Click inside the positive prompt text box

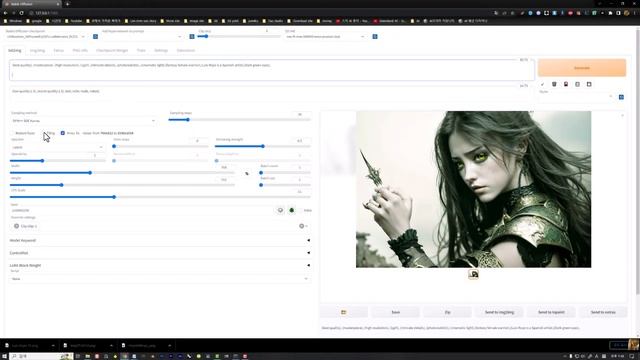coord(272,70)
